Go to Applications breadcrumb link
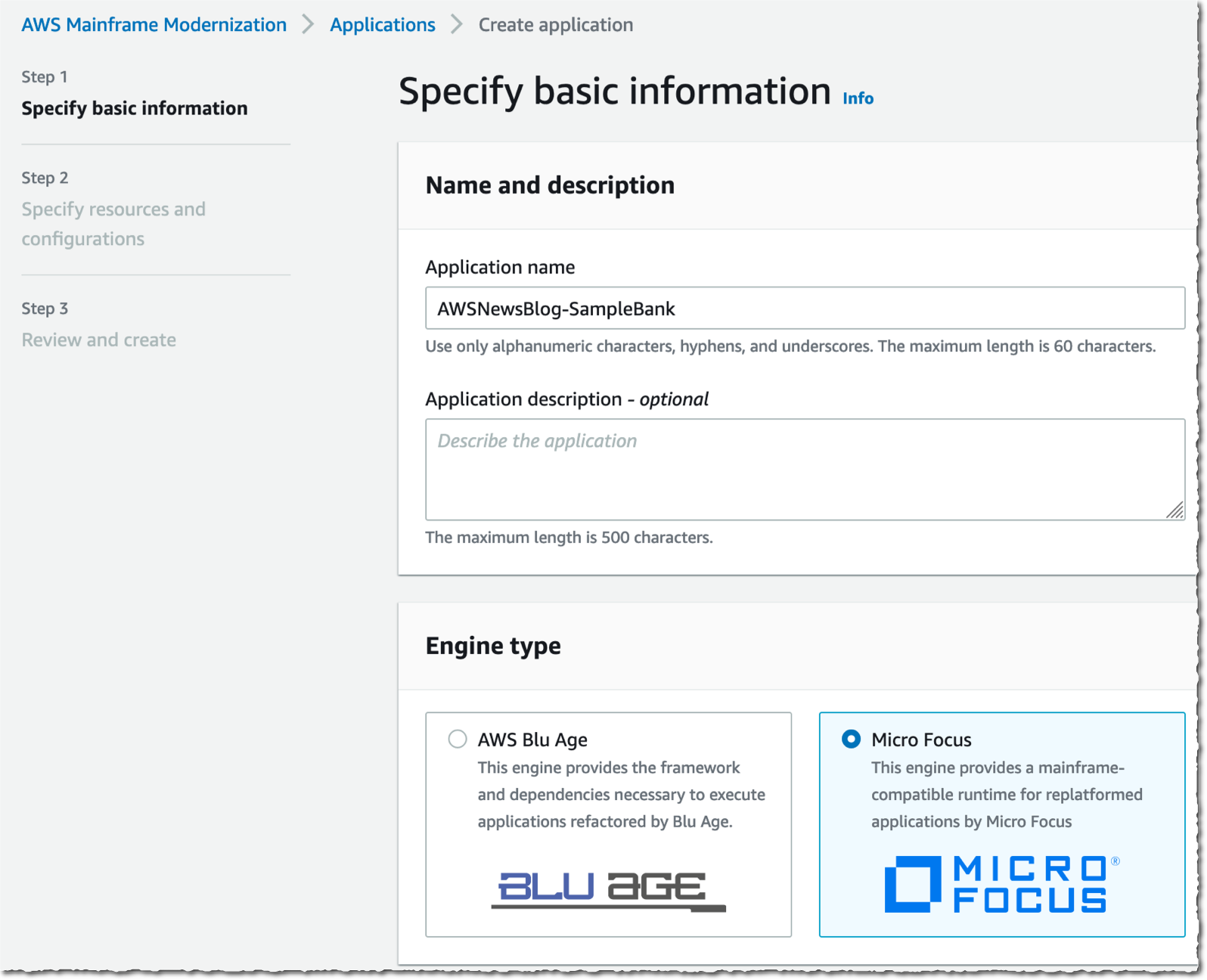This screenshot has width=1207, height=980. point(383,25)
